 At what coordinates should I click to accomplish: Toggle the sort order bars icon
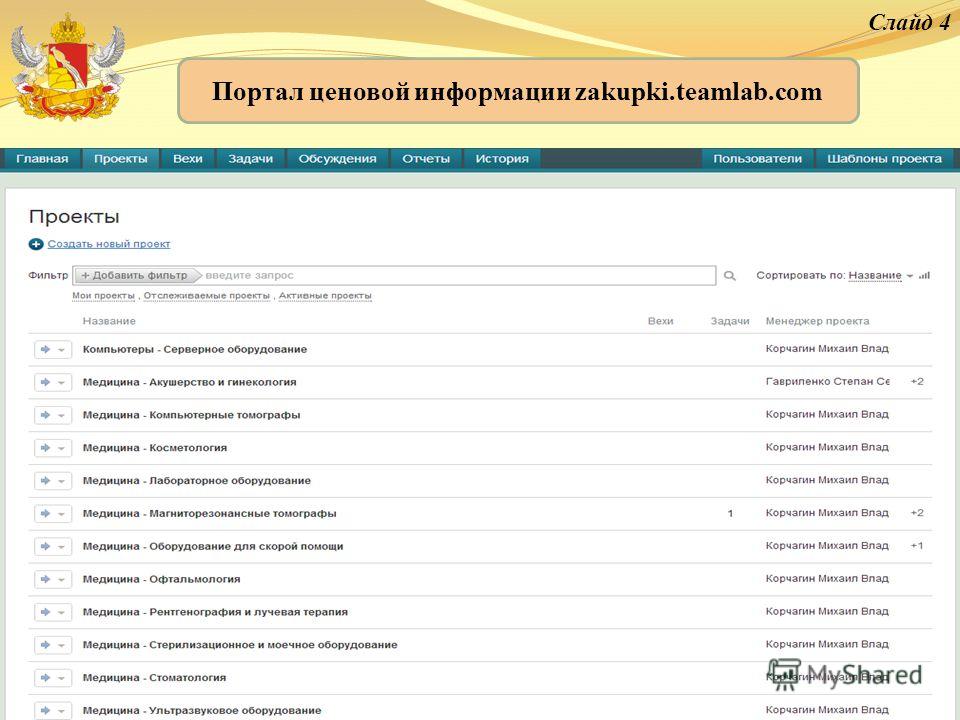tap(924, 276)
